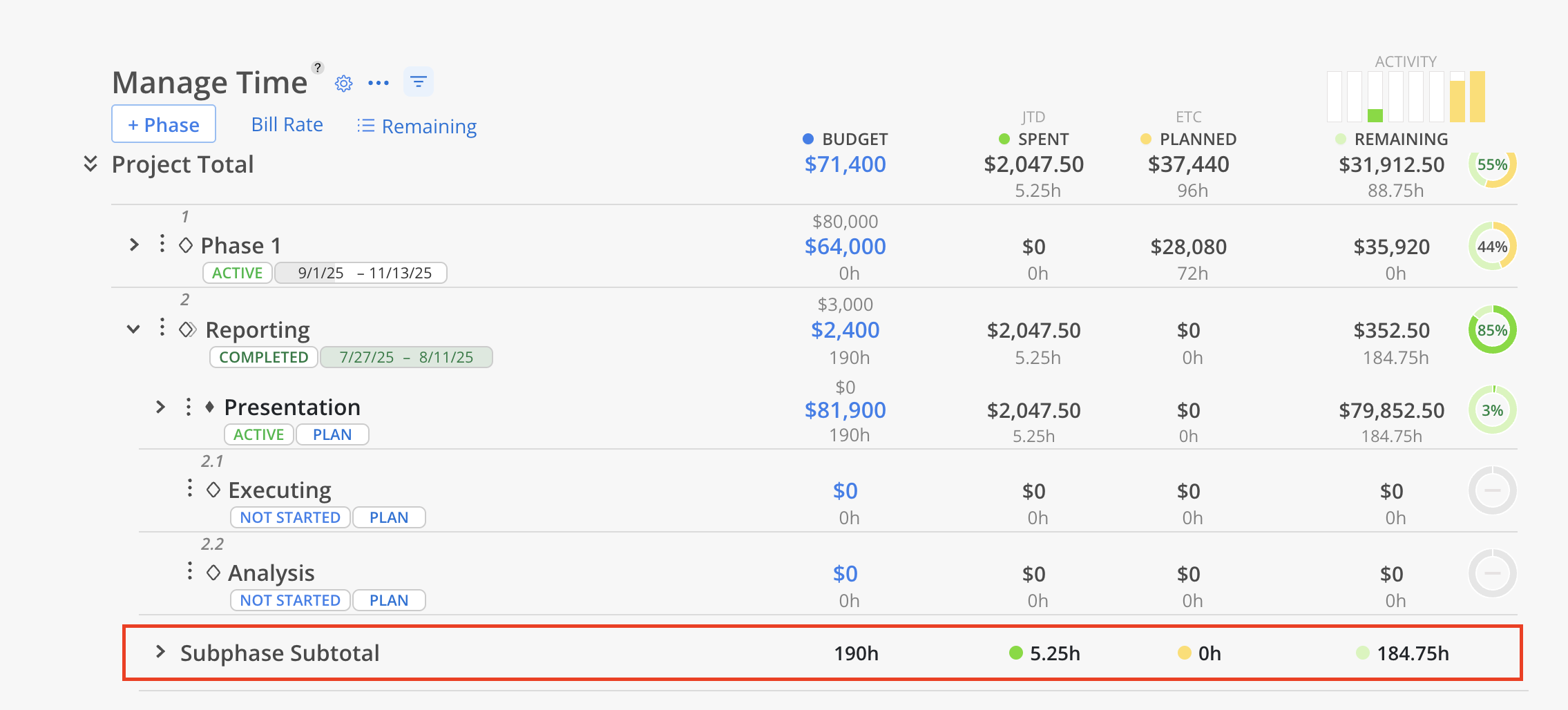Open Phase 1 row options menu
The height and width of the screenshot is (710, 1568).
pyautogui.click(x=162, y=244)
